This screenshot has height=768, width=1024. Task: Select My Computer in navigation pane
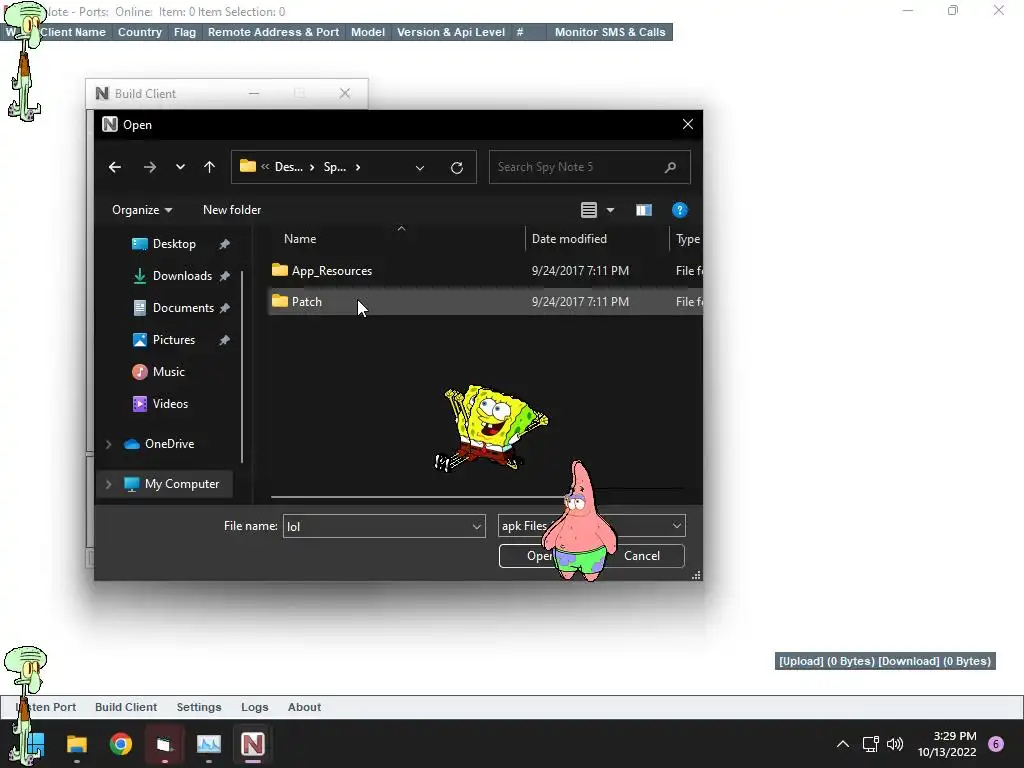(182, 484)
